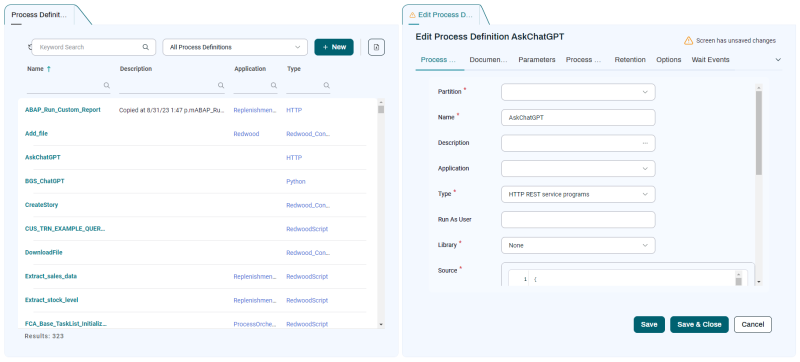Click the Name column filter search icon
Image resolution: width=800 pixels, height=362 pixels.
tap(107, 85)
